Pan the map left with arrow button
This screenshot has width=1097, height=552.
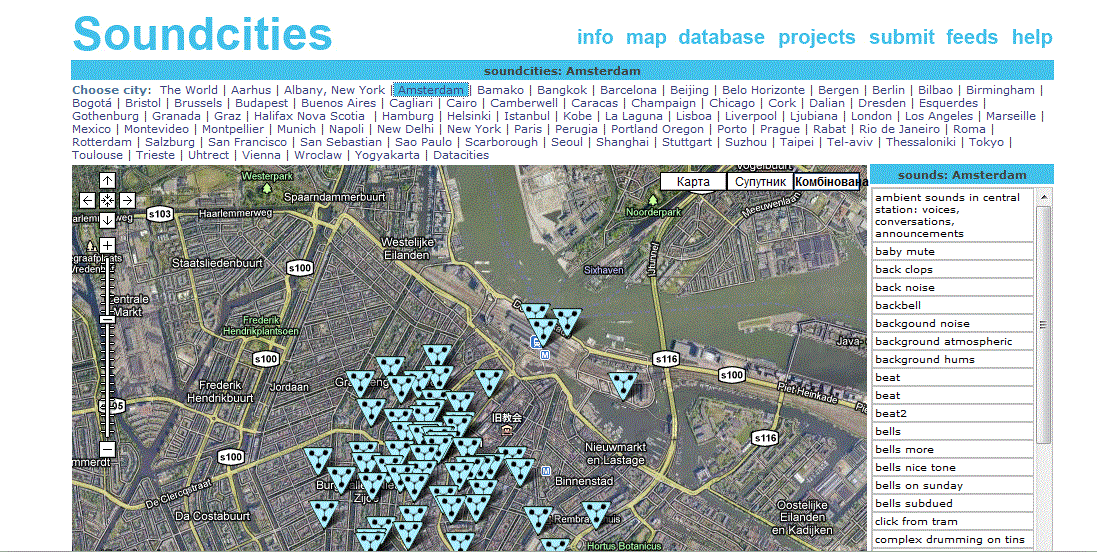pos(88,200)
